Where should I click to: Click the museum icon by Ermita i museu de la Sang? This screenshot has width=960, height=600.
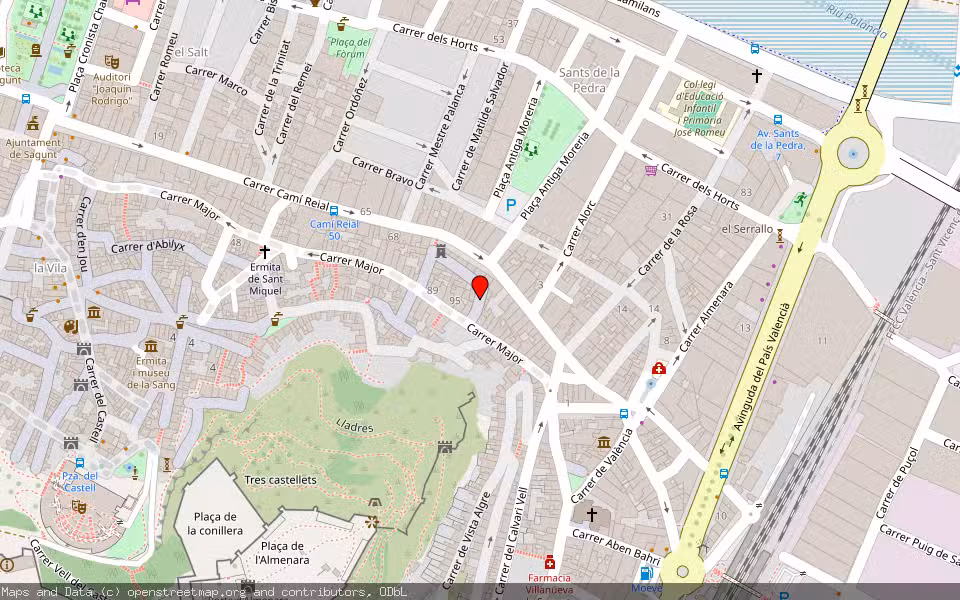pyautogui.click(x=150, y=347)
